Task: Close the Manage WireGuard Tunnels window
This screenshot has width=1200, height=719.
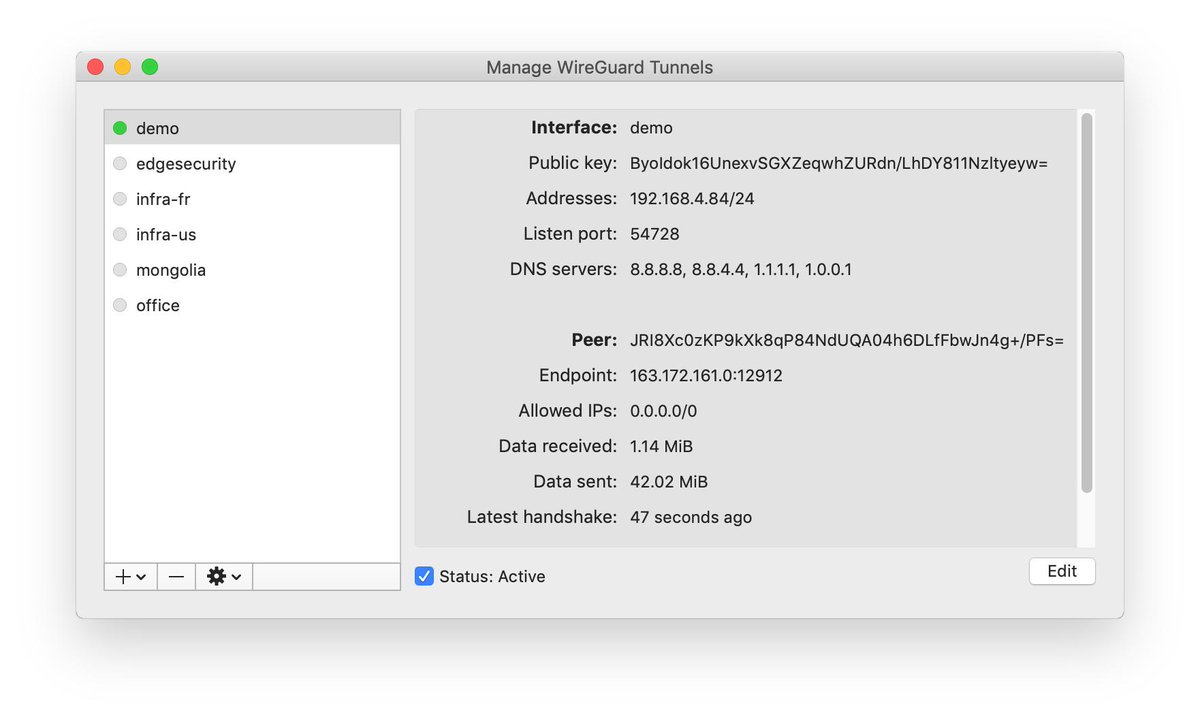Action: (x=96, y=67)
